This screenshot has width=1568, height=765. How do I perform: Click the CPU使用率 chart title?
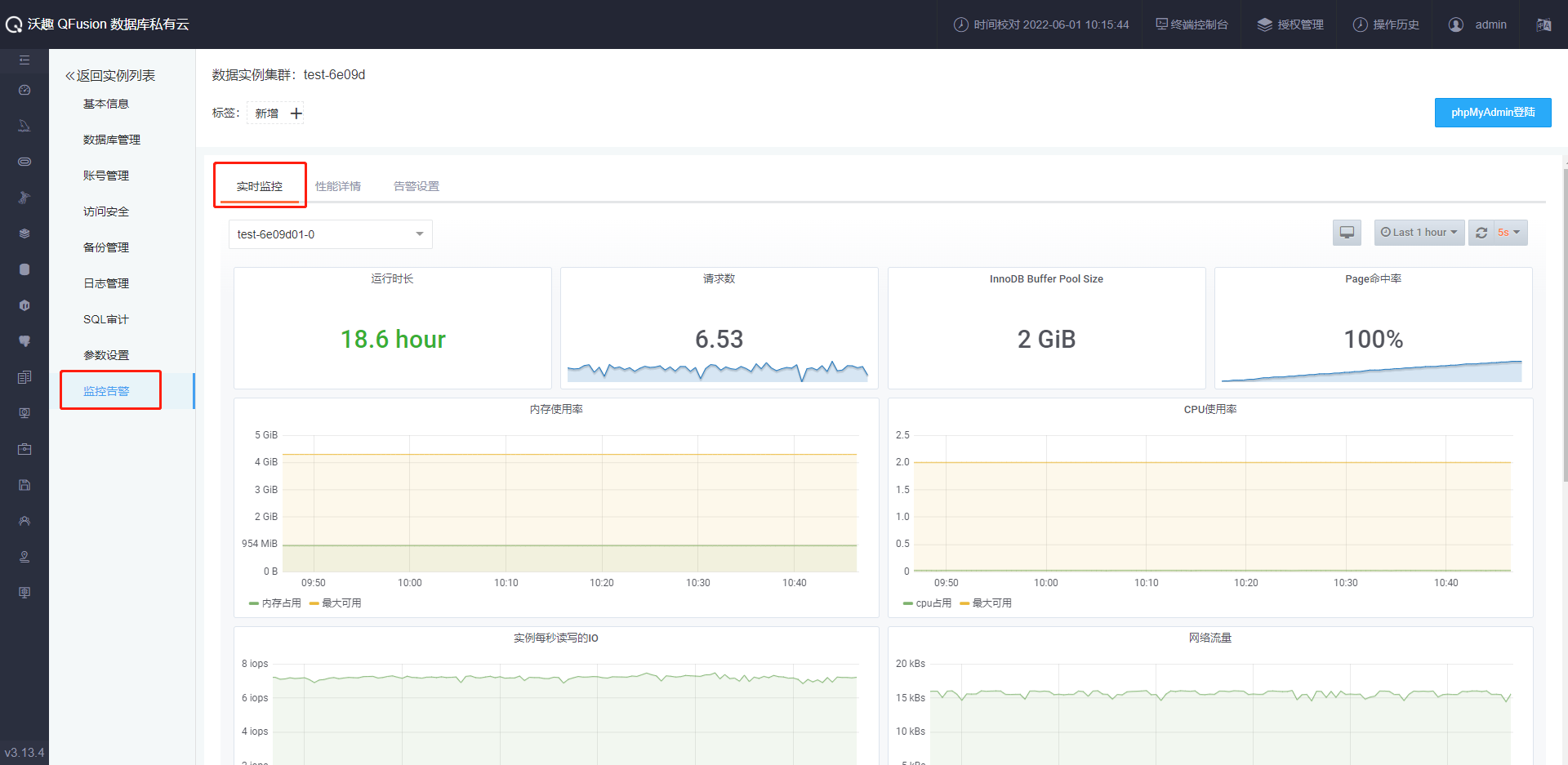tap(1210, 409)
